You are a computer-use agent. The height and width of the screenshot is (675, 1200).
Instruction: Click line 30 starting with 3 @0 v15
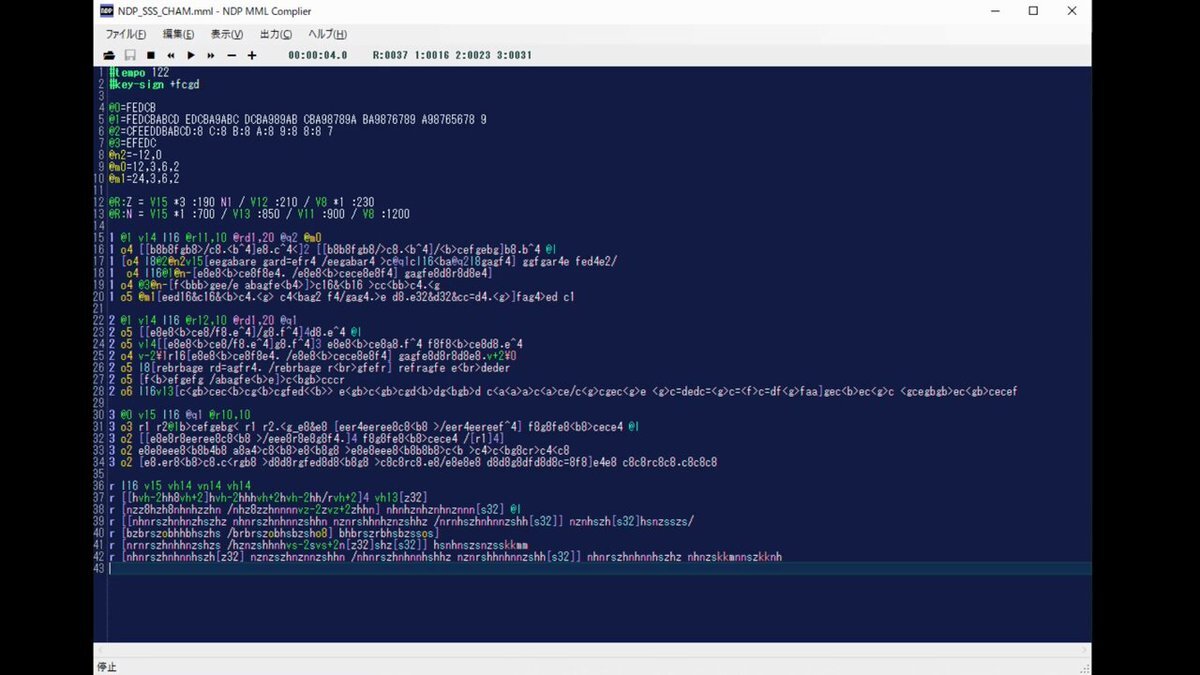point(180,415)
